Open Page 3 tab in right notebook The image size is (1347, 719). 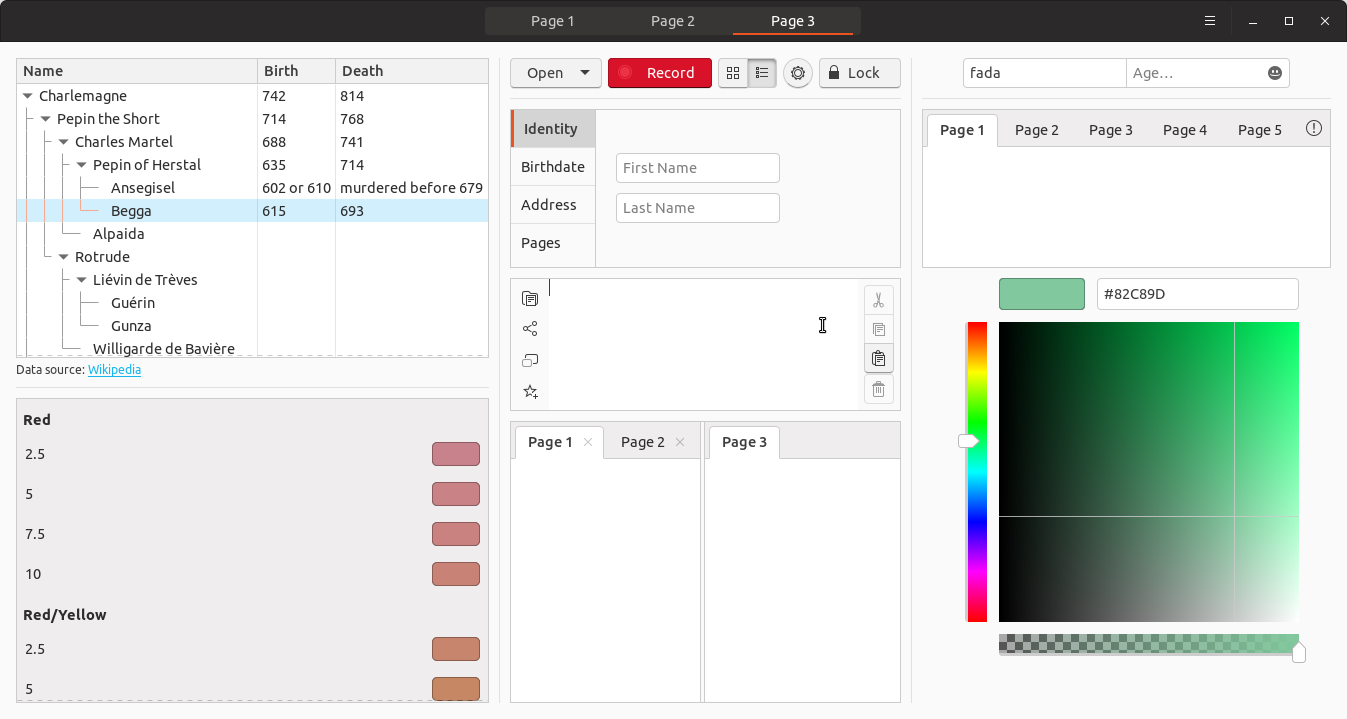[1110, 130]
